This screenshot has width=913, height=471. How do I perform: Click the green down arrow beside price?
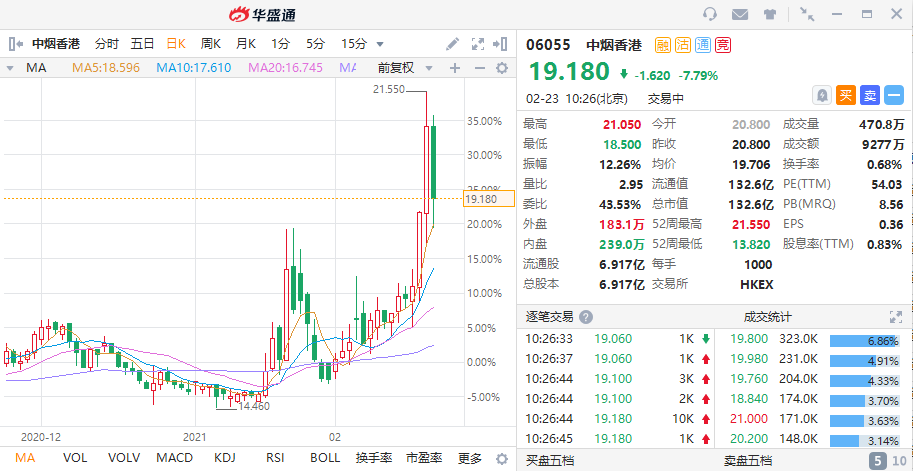[624, 75]
